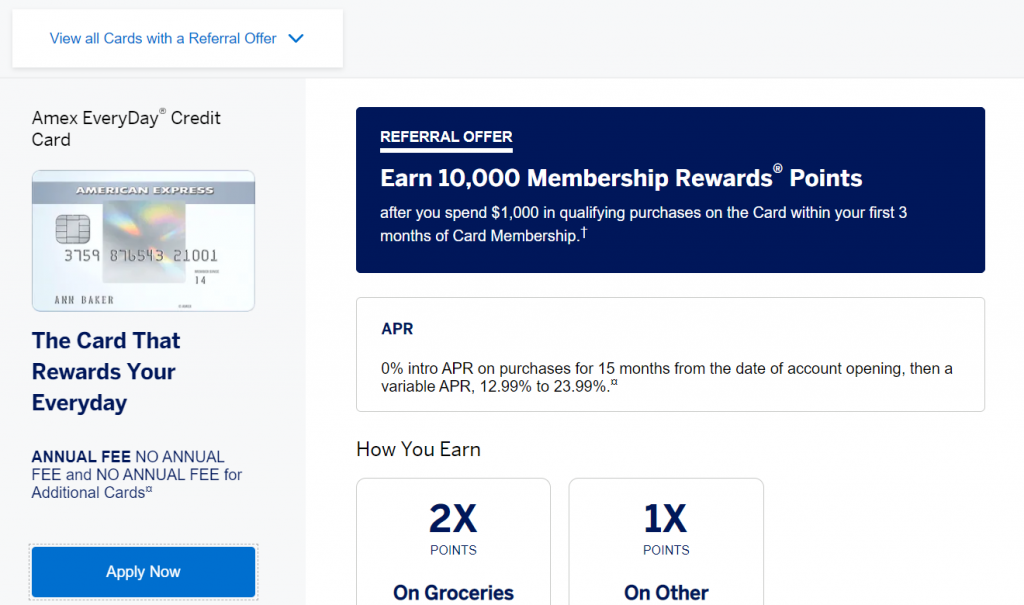
Task: Click the ANNUAL FEE label text
Action: (81, 457)
